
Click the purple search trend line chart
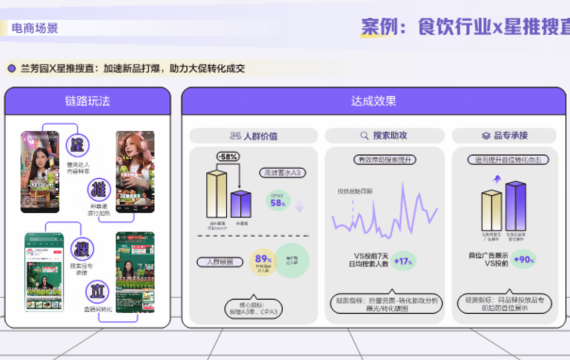385,211
